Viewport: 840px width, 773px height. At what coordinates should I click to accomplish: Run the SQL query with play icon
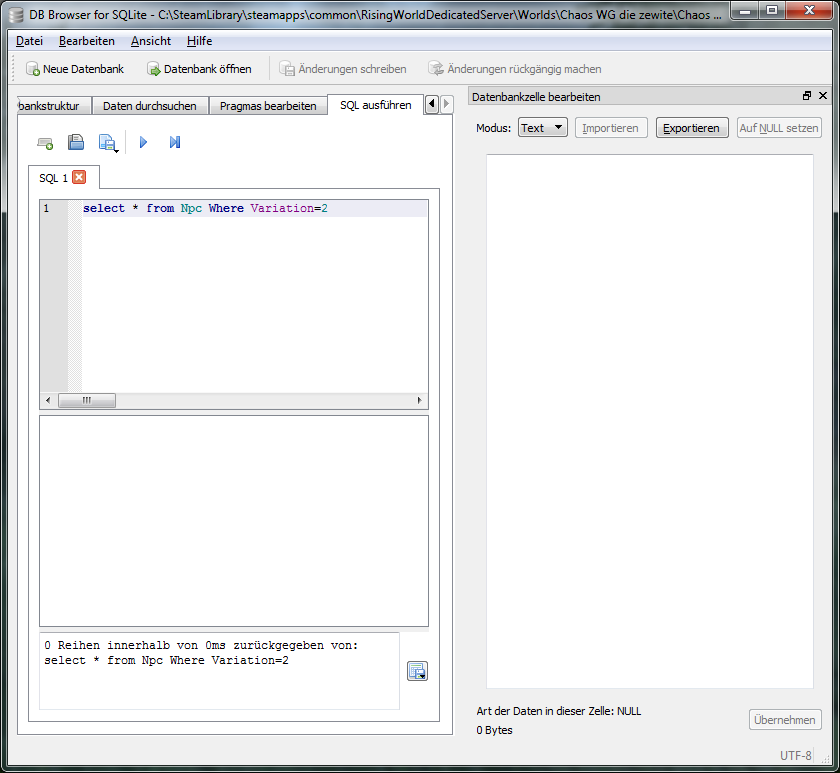[143, 143]
